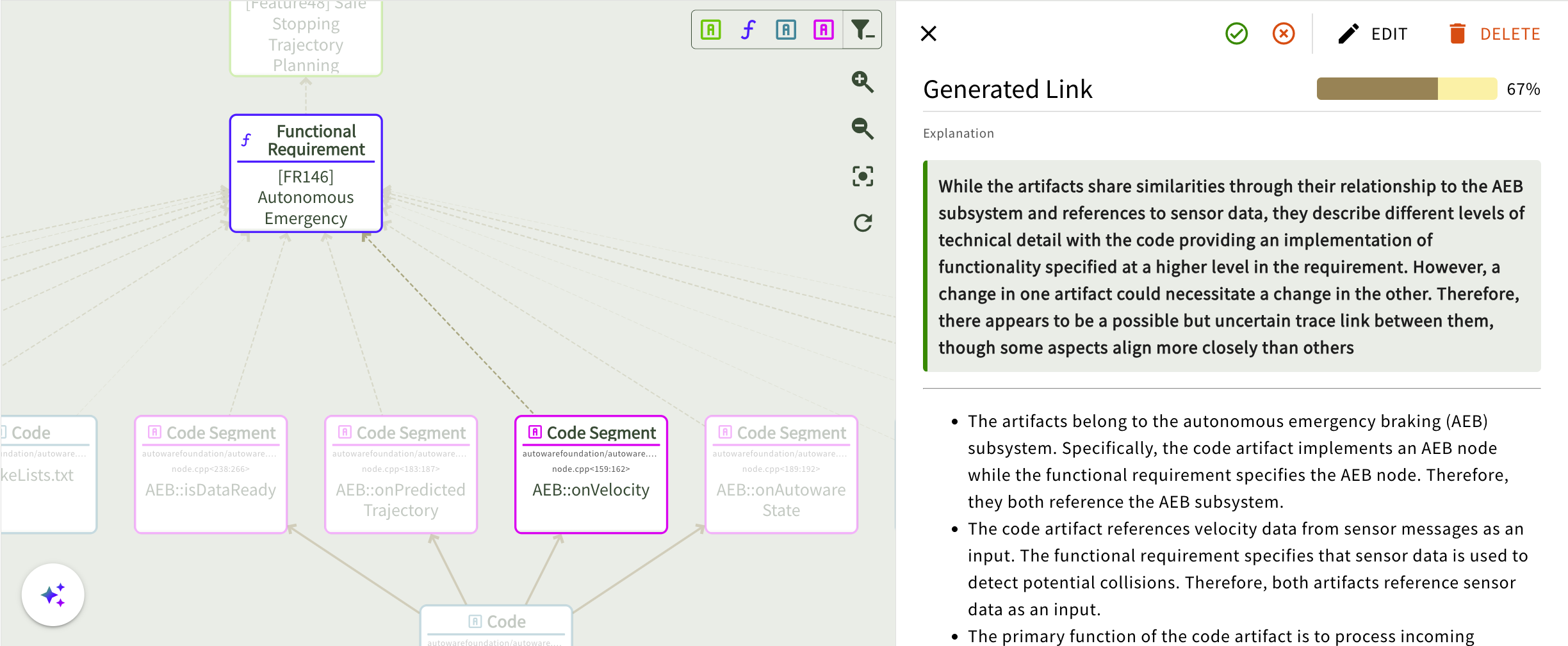
Task: Click the bullet starting "The primary function"
Action: click(1221, 636)
